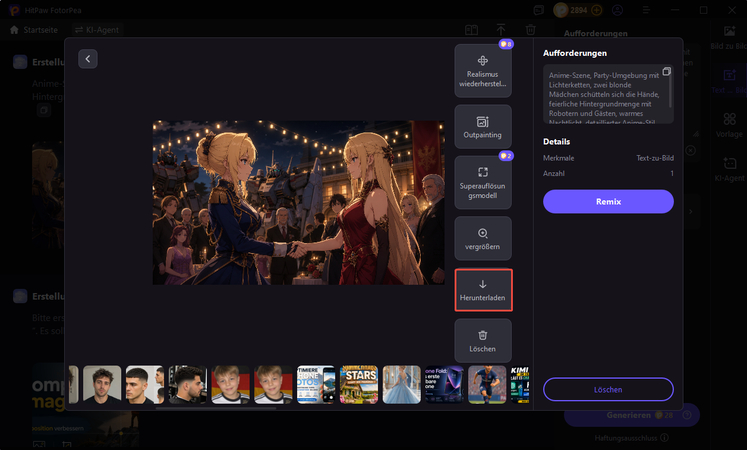Select the STARS poster thumbnail
The height and width of the screenshot is (450, 747).
[359, 385]
